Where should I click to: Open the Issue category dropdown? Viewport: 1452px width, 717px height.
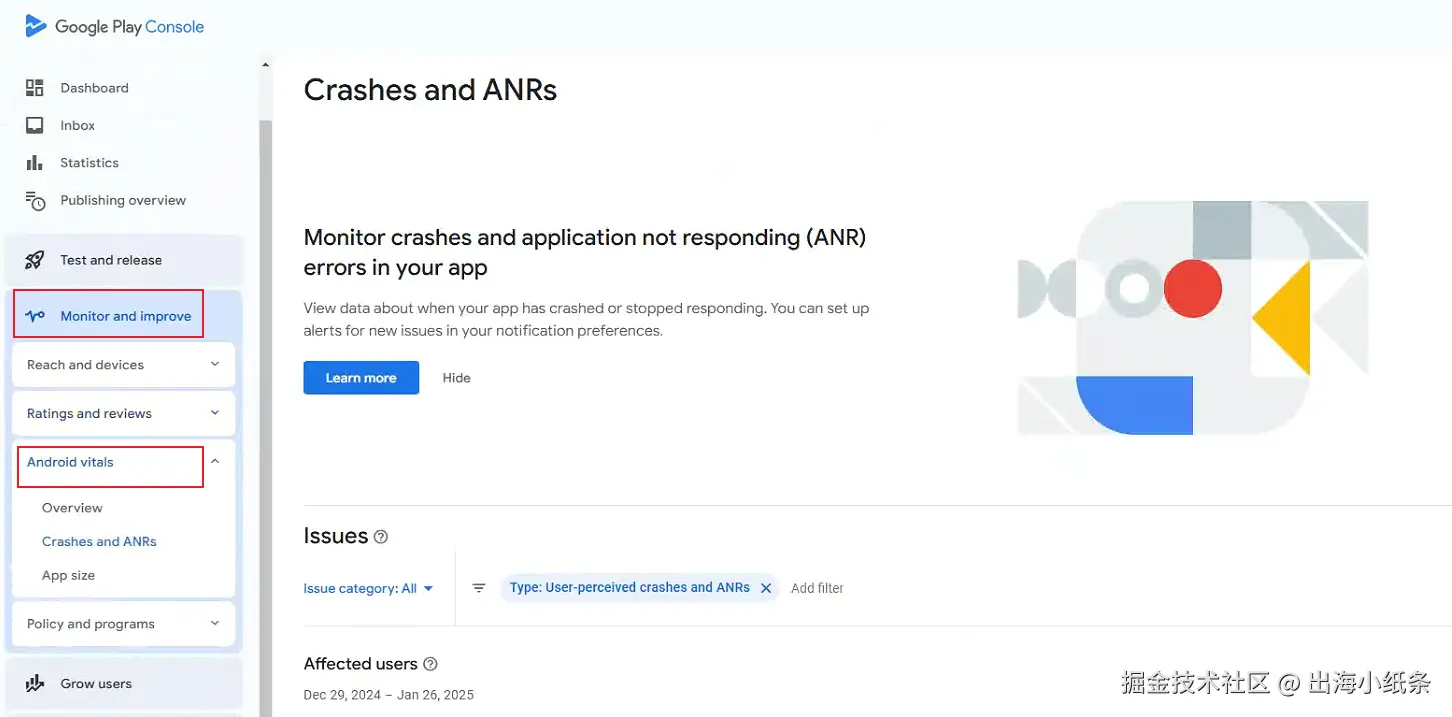point(368,589)
